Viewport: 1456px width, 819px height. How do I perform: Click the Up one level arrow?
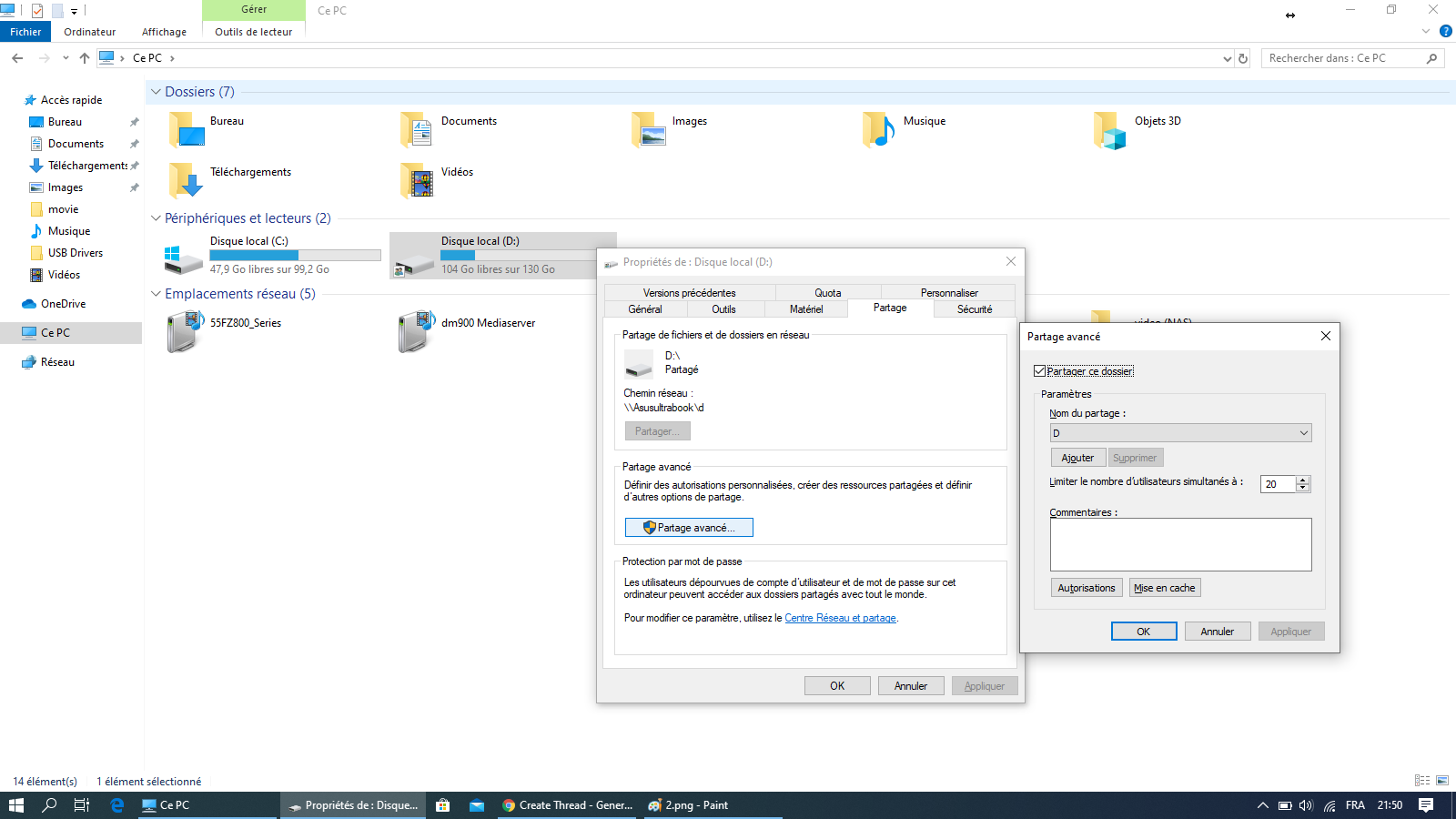tap(85, 58)
